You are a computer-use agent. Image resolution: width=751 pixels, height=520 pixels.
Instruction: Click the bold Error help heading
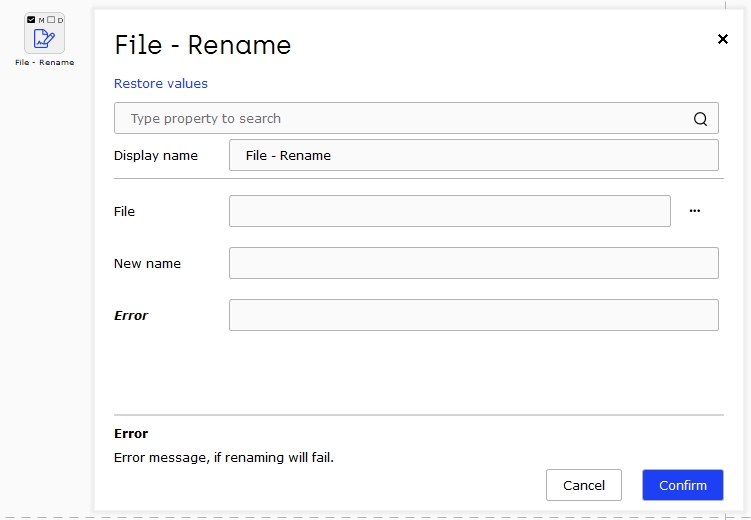point(131,433)
